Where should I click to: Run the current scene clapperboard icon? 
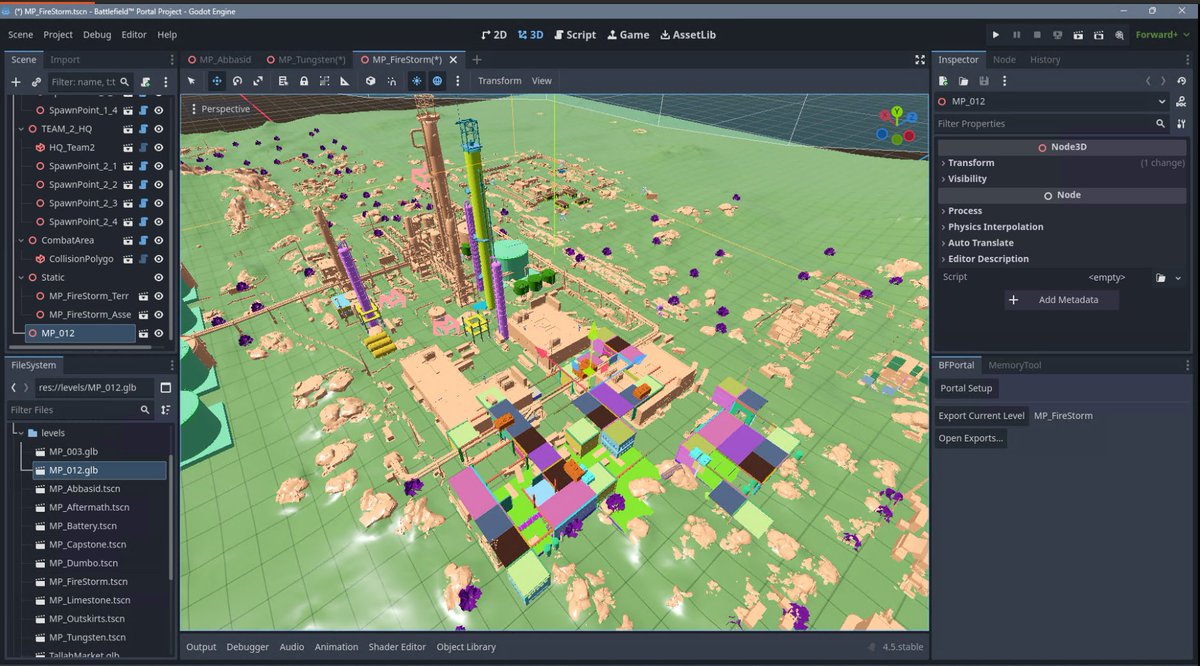pyautogui.click(x=1079, y=34)
